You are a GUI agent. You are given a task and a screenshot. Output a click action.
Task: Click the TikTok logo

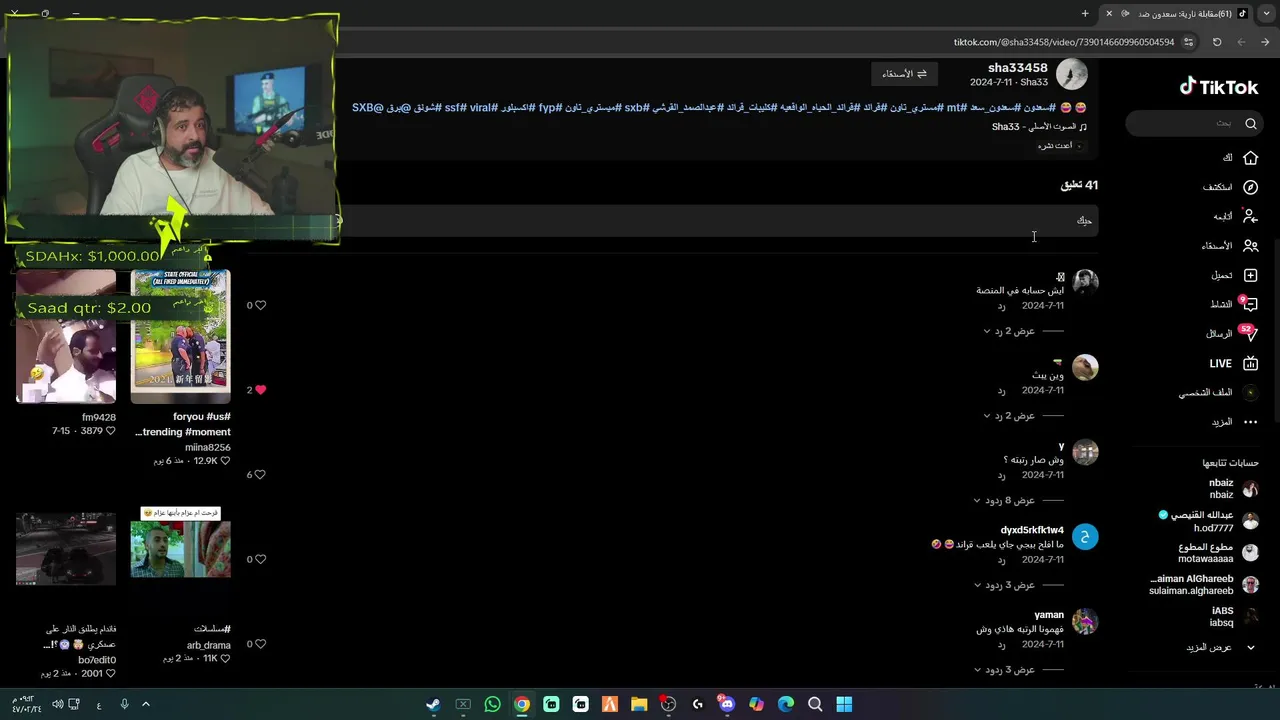tap(1218, 87)
